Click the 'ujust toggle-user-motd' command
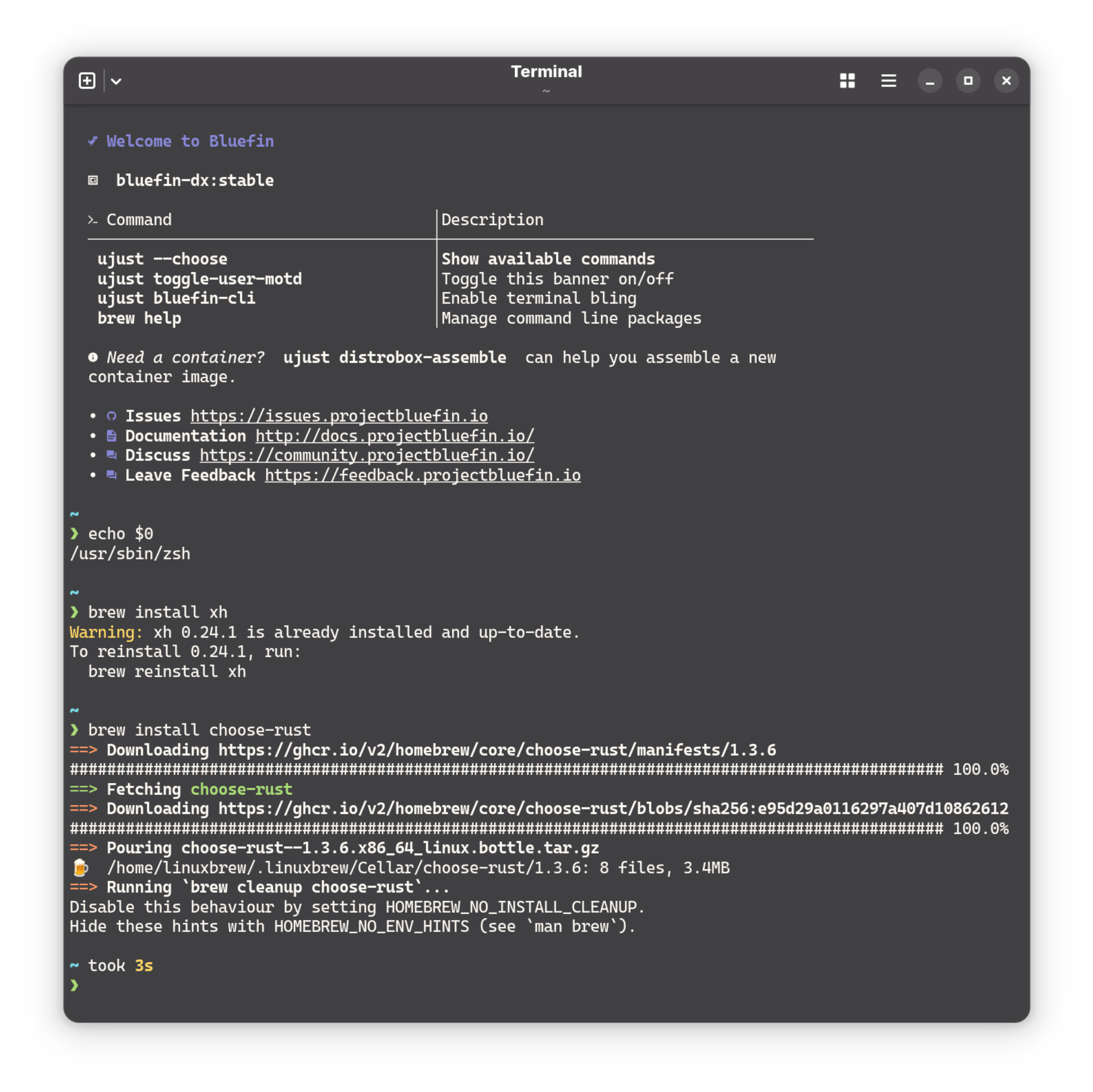1093x1092 pixels. (200, 278)
